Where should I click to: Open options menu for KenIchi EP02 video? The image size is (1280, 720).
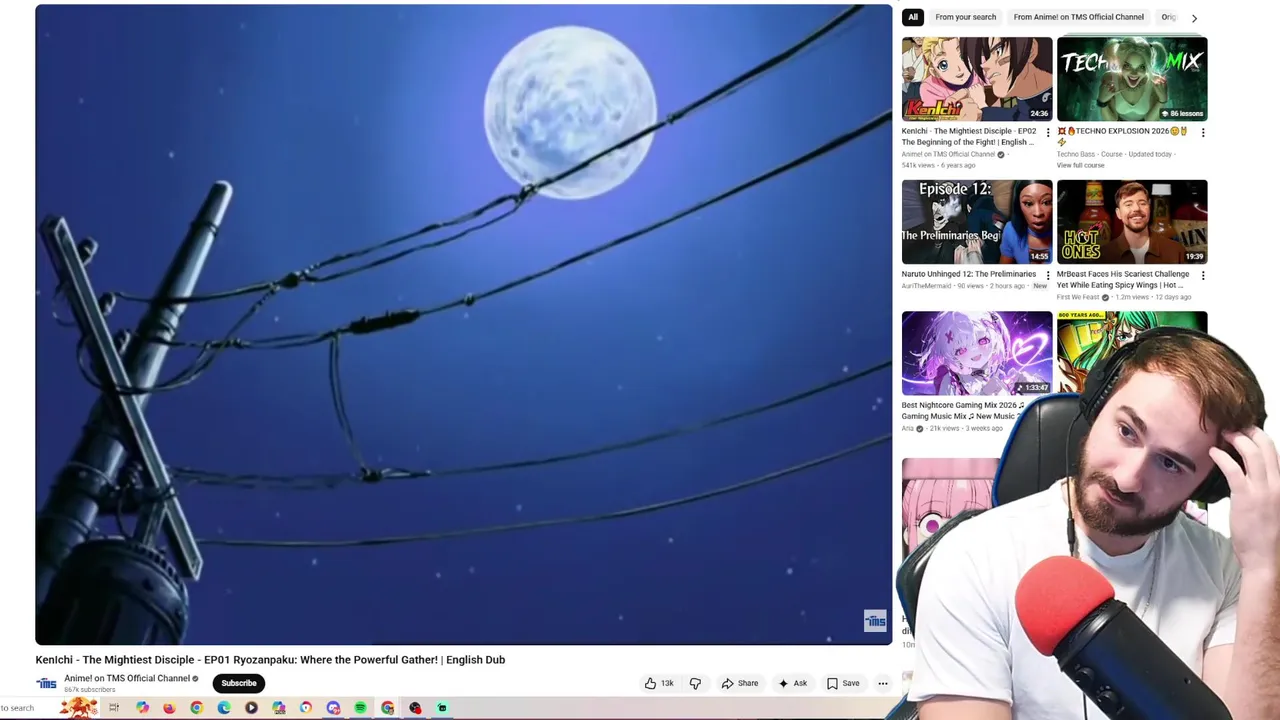coord(1048,132)
